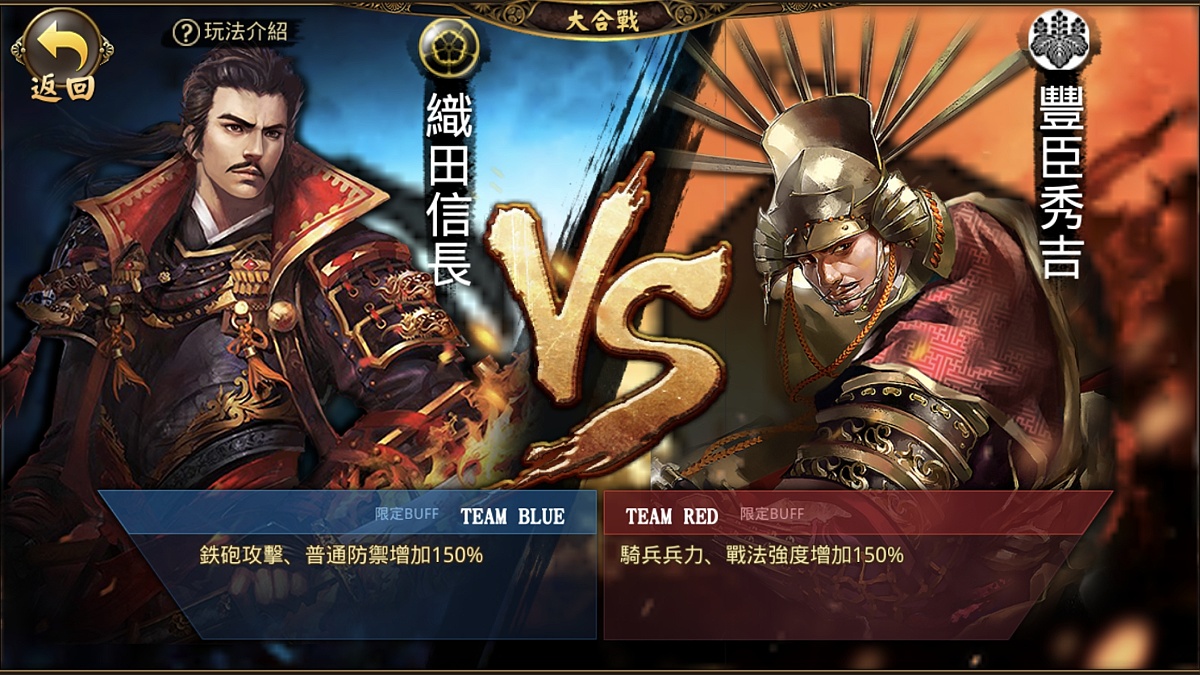Screen dimensions: 1200x675
Task: Select the 鉄砲攻擊 buff description
Action: tap(341, 555)
